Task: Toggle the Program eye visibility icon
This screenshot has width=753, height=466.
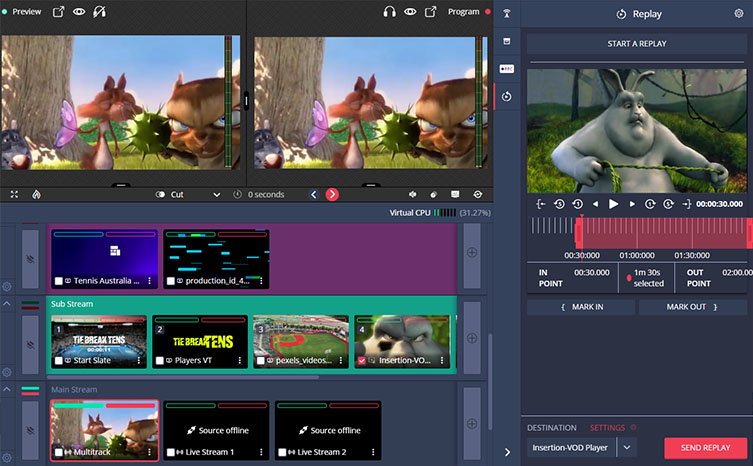Action: pos(410,12)
